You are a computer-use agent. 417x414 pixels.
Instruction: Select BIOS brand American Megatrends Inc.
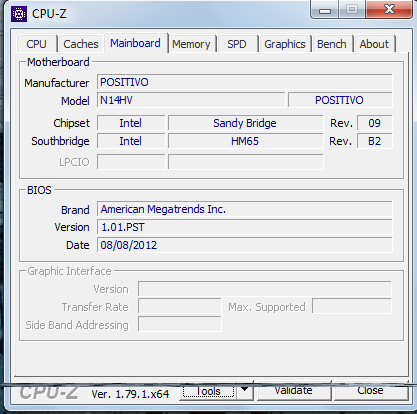click(x=245, y=209)
